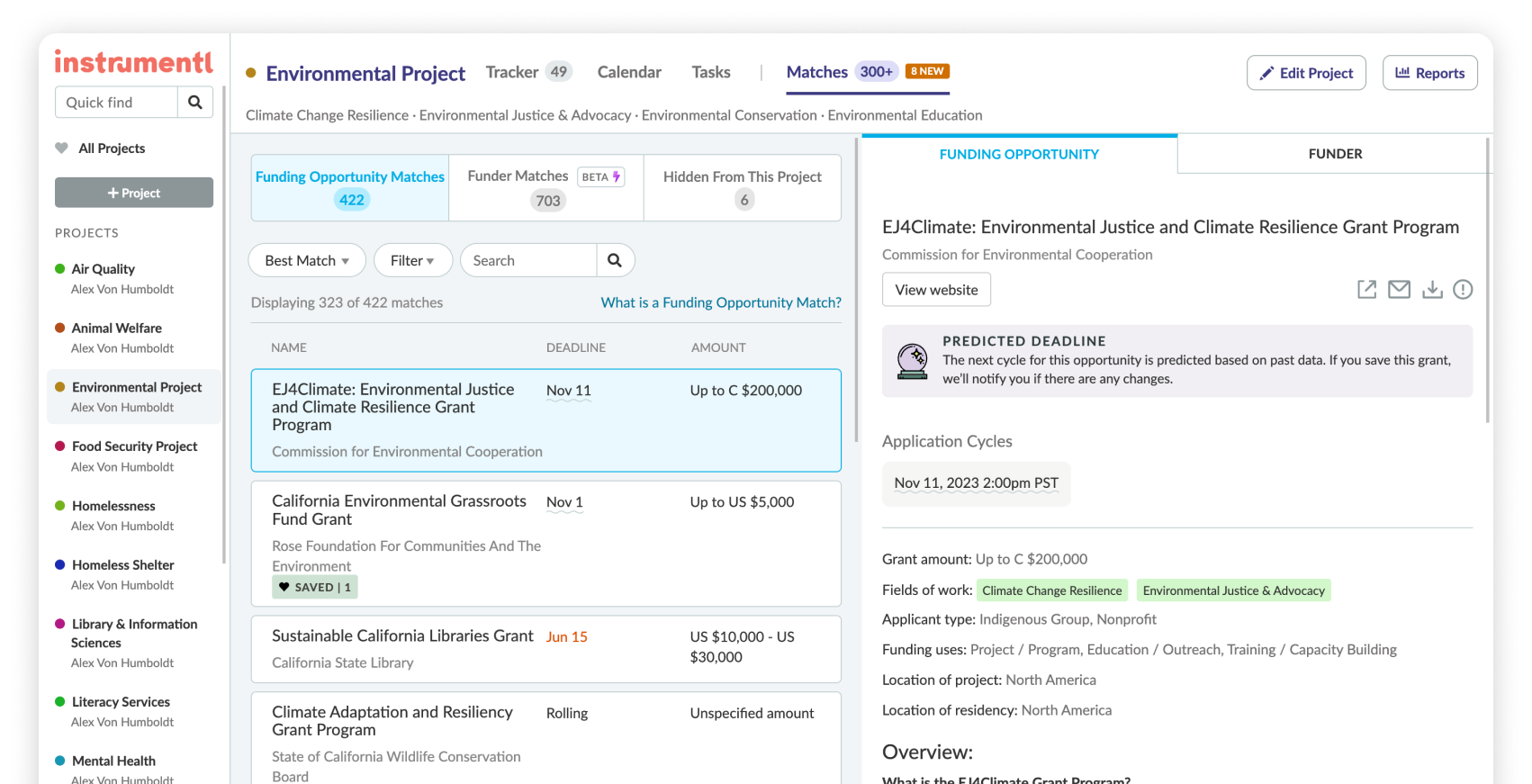Image resolution: width=1532 pixels, height=784 pixels.
Task: Click the matches Search input field
Action: tap(528, 260)
